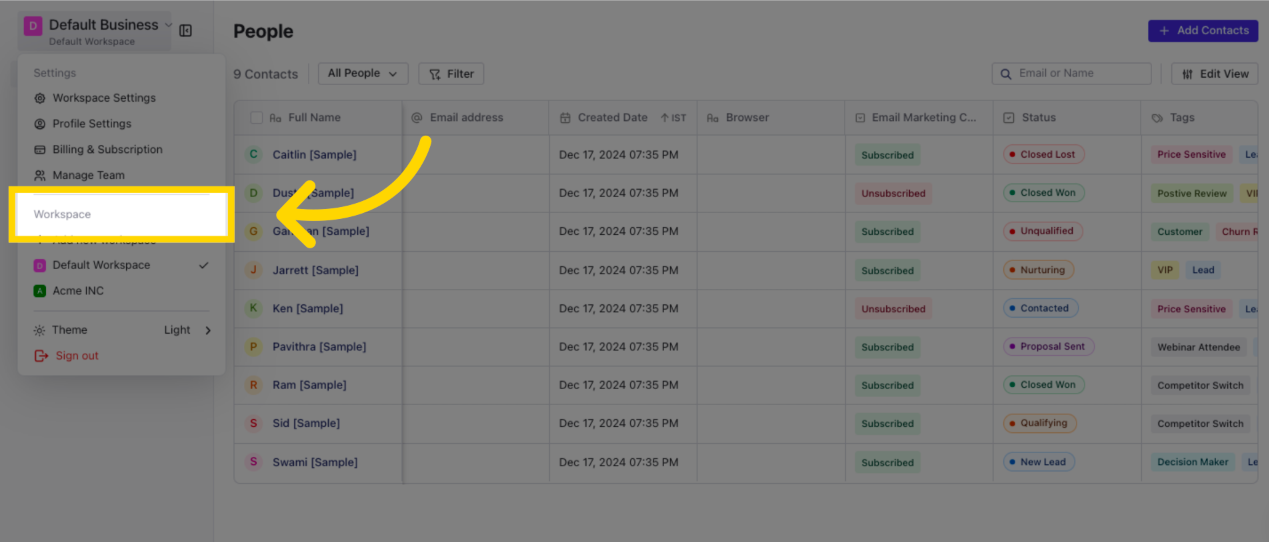Click the magnifier icon in search box

point(1006,74)
